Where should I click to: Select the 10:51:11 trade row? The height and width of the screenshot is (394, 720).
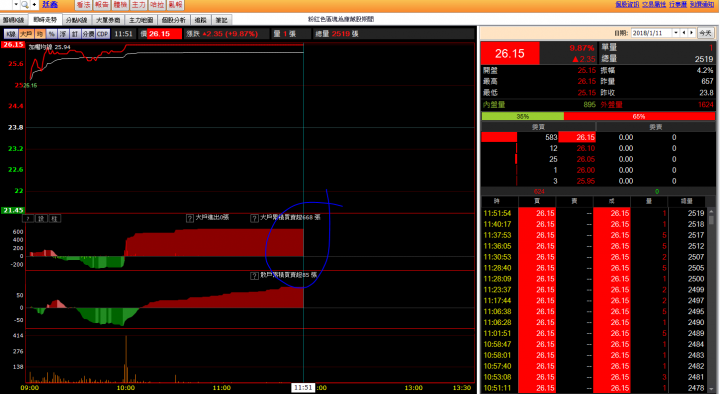click(594, 388)
